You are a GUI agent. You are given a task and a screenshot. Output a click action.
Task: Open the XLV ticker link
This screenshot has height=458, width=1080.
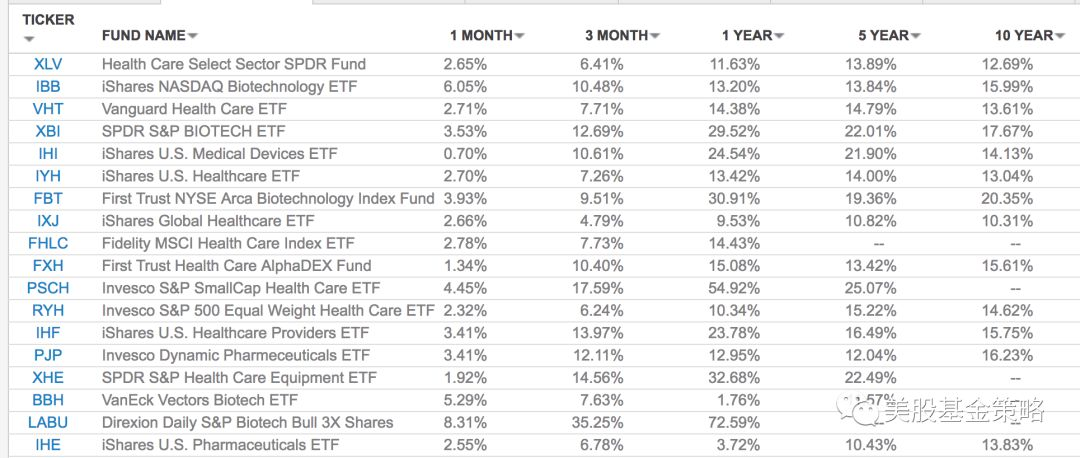(x=48, y=64)
